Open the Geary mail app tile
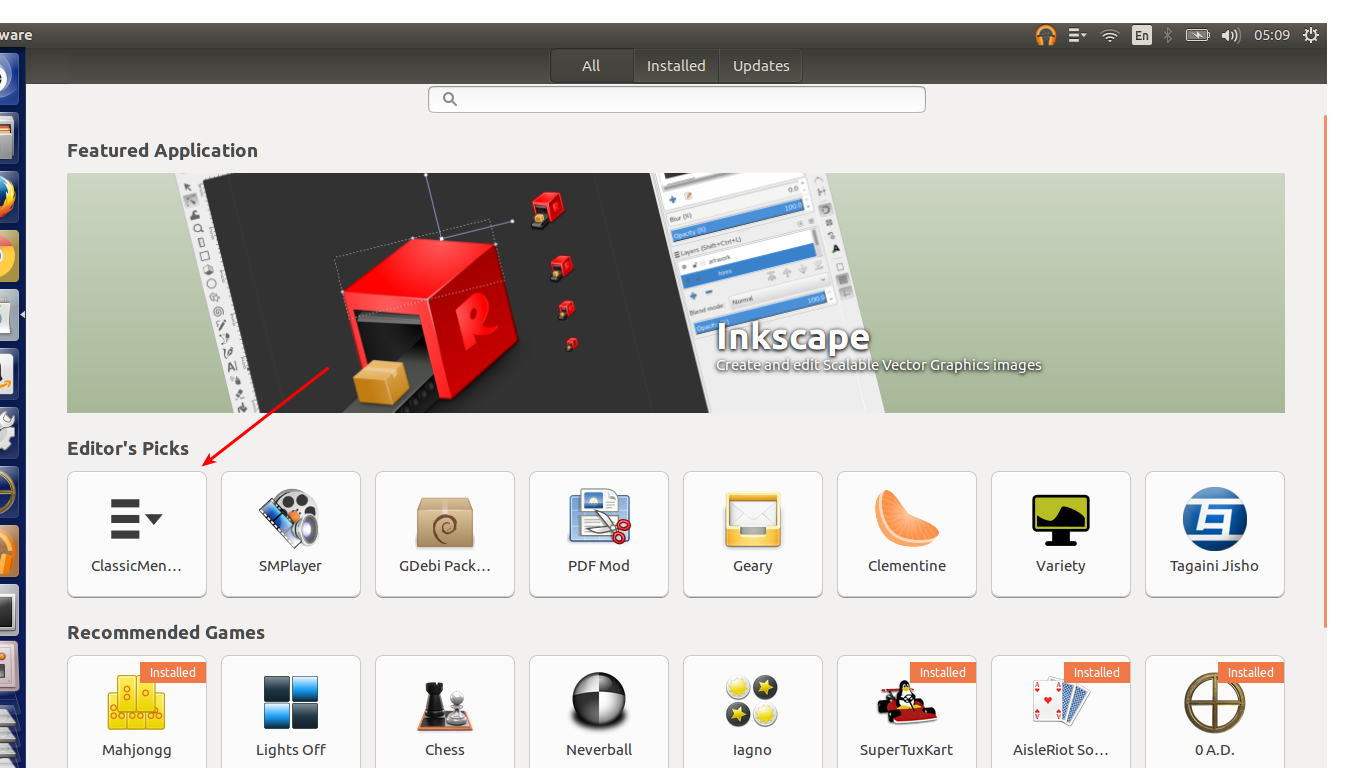This screenshot has height=768, width=1366. pyautogui.click(x=753, y=534)
